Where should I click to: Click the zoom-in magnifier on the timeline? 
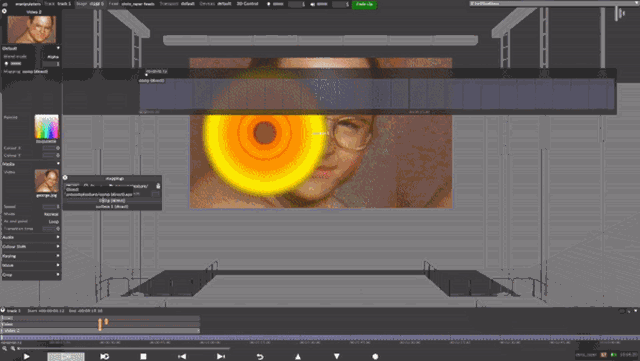13,348
